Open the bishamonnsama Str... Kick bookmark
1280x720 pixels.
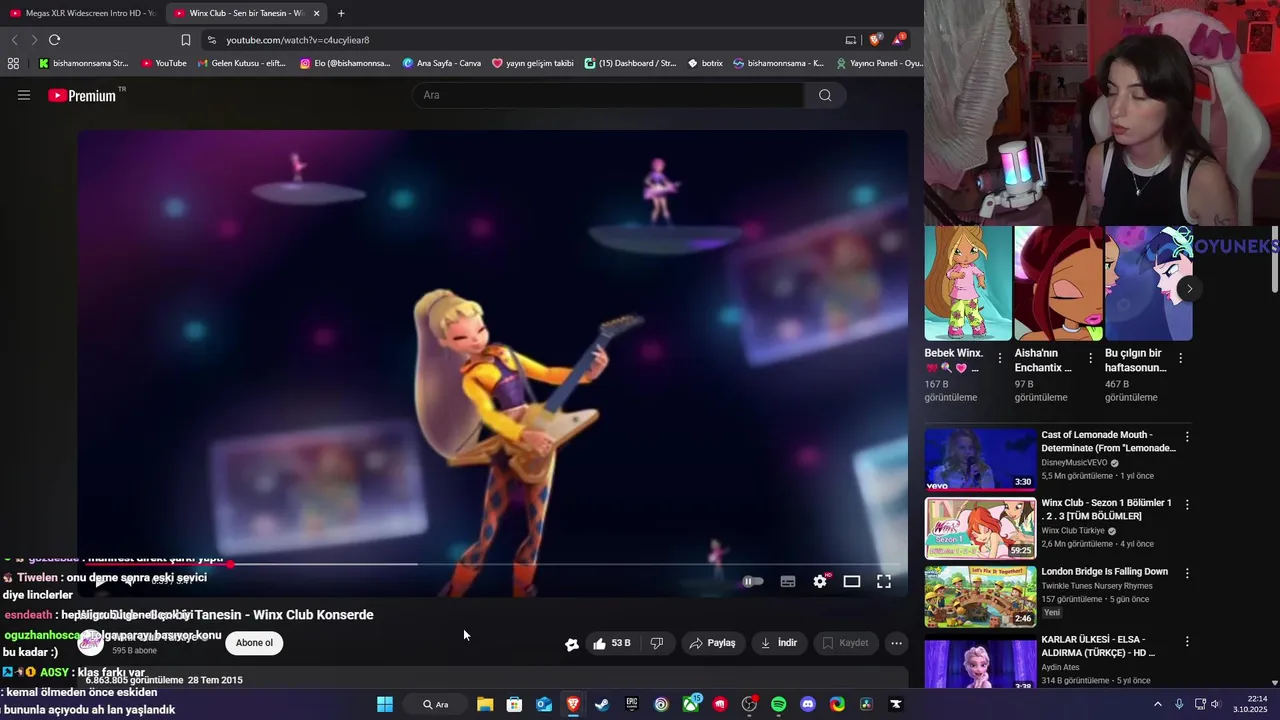83,63
